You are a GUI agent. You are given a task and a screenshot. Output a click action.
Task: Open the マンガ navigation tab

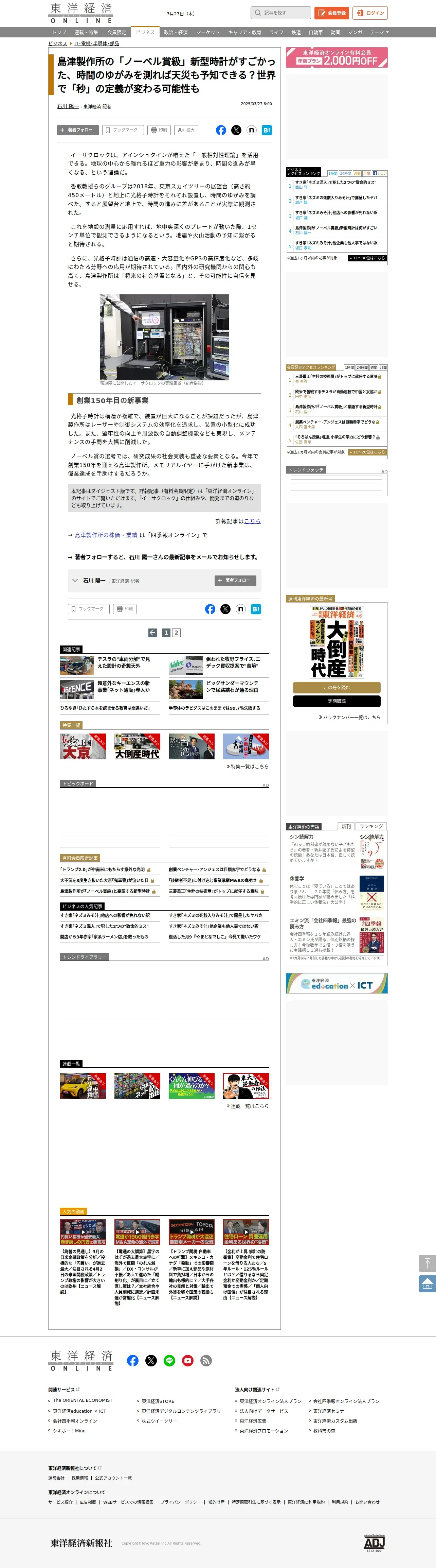[355, 32]
